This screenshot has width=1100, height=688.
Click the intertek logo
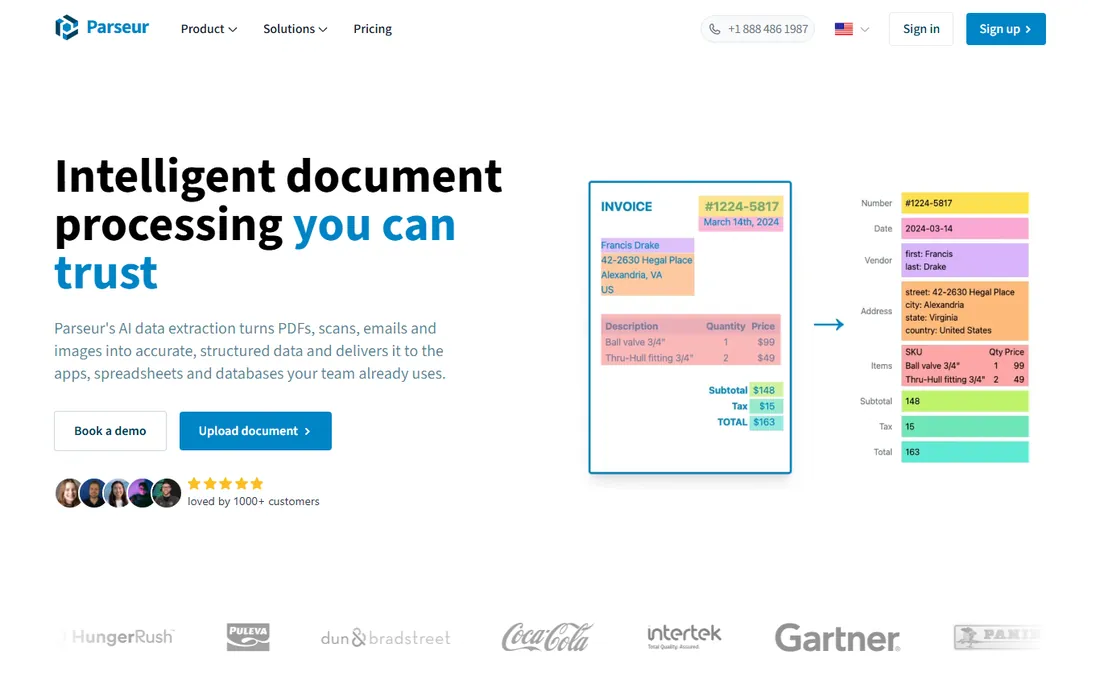[684, 636]
